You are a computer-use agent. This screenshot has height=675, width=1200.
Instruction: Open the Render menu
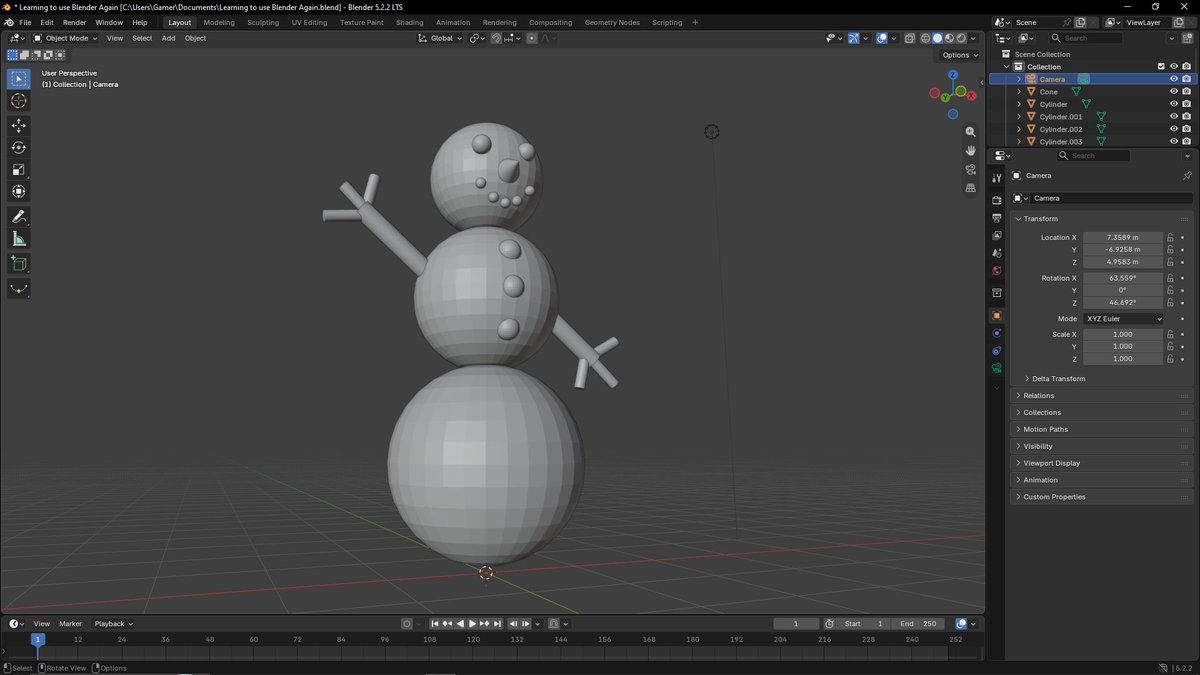coord(74,22)
